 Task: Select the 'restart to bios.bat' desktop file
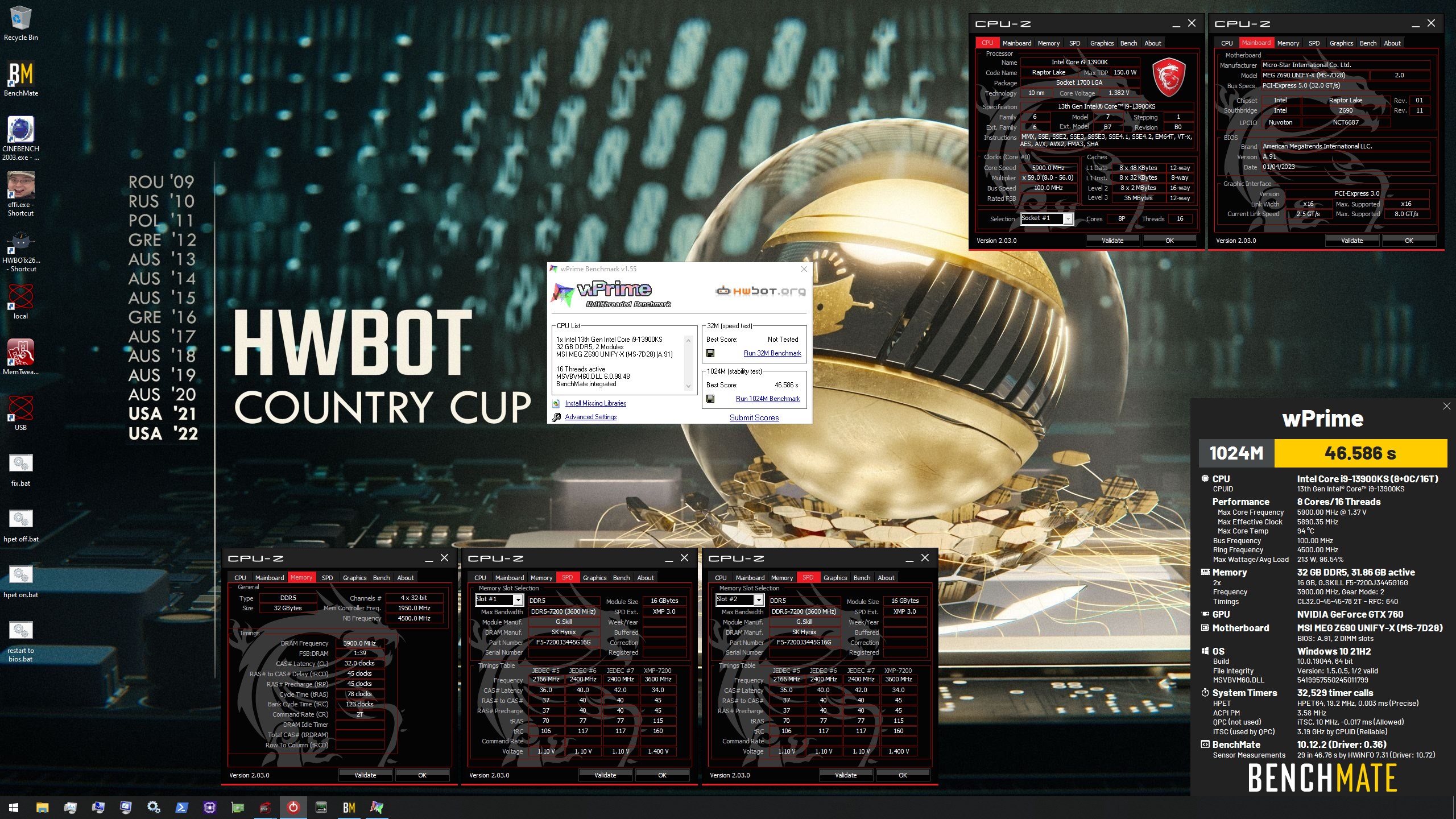point(20,641)
